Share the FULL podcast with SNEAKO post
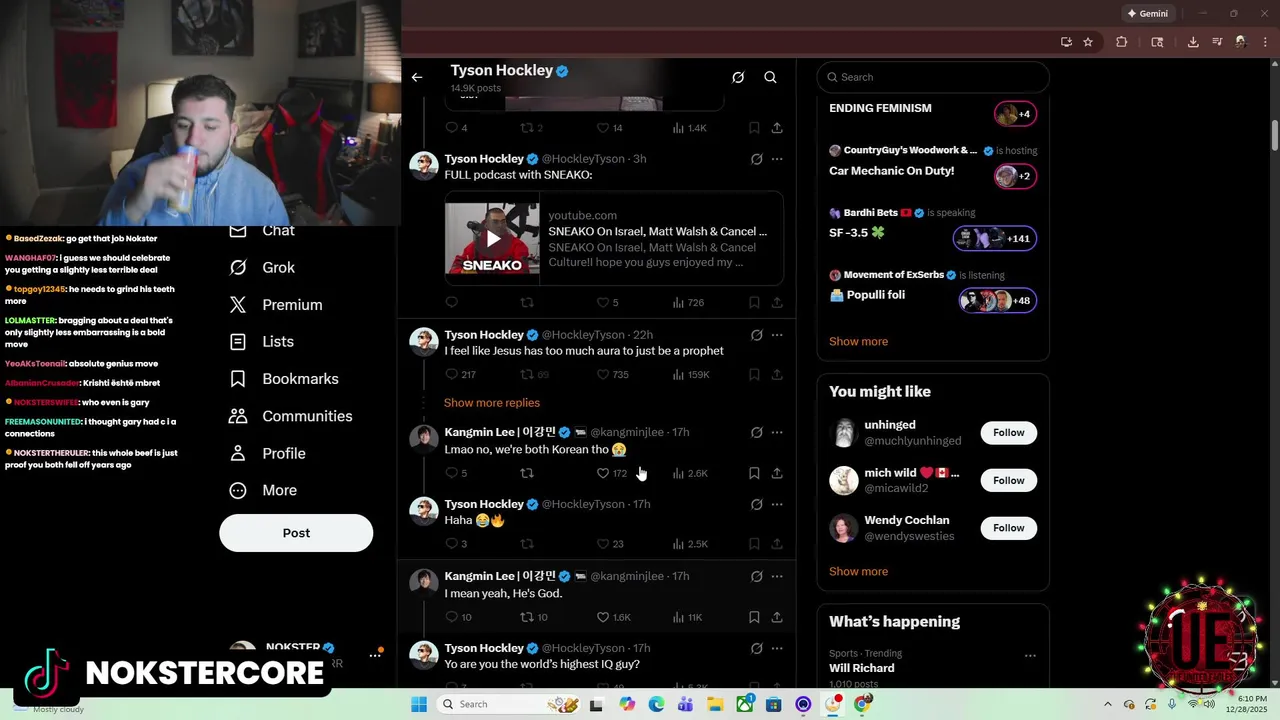The image size is (1280, 720). pos(777,302)
